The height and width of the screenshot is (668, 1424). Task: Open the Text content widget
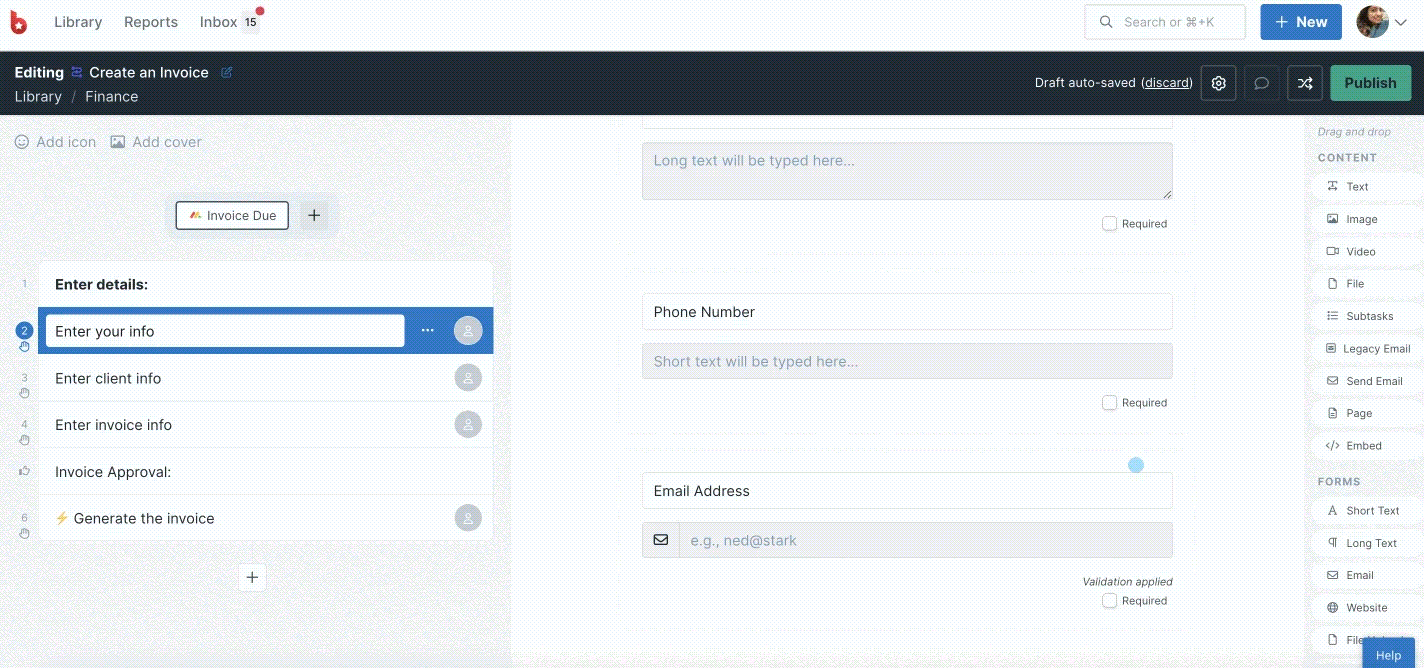click(1356, 186)
